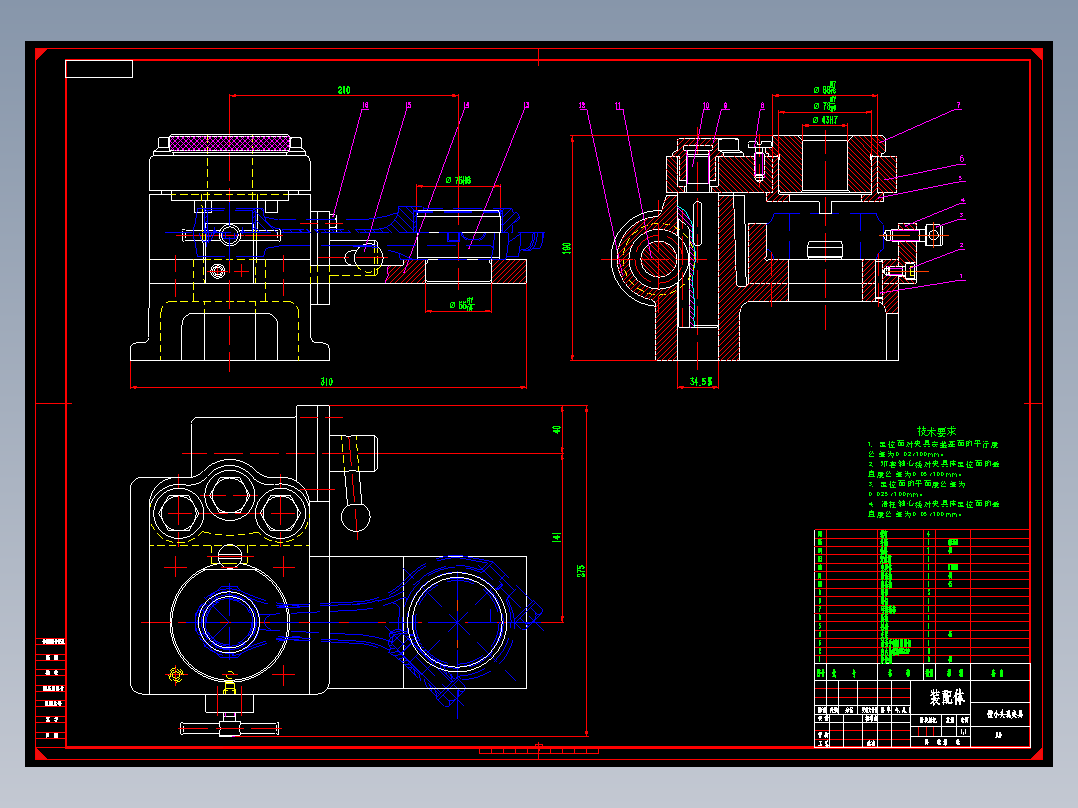Viewport: 1078px width, 808px height.
Task: Select the vertical 180 height dimension text
Action: pyautogui.click(x=566, y=248)
